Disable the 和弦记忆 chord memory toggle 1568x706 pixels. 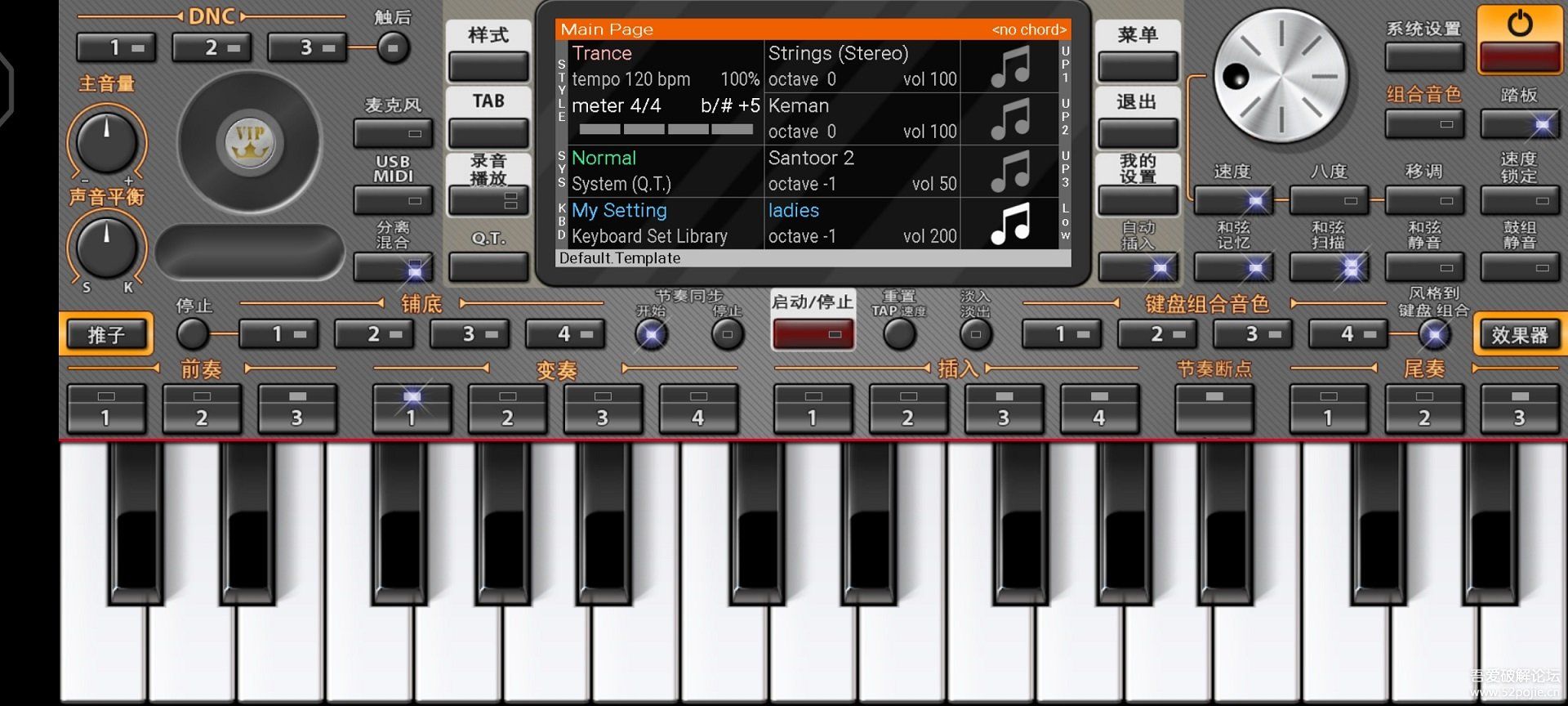coord(1232,267)
